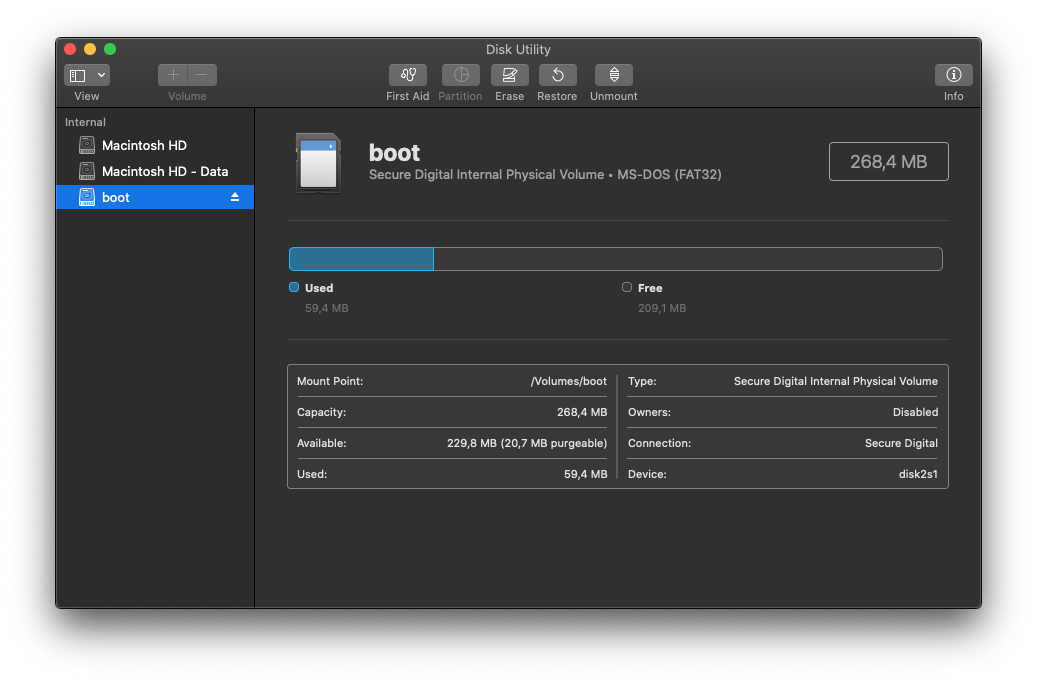This screenshot has width=1037, height=682.
Task: Click the 268,4 MB capacity box
Action: 888,161
